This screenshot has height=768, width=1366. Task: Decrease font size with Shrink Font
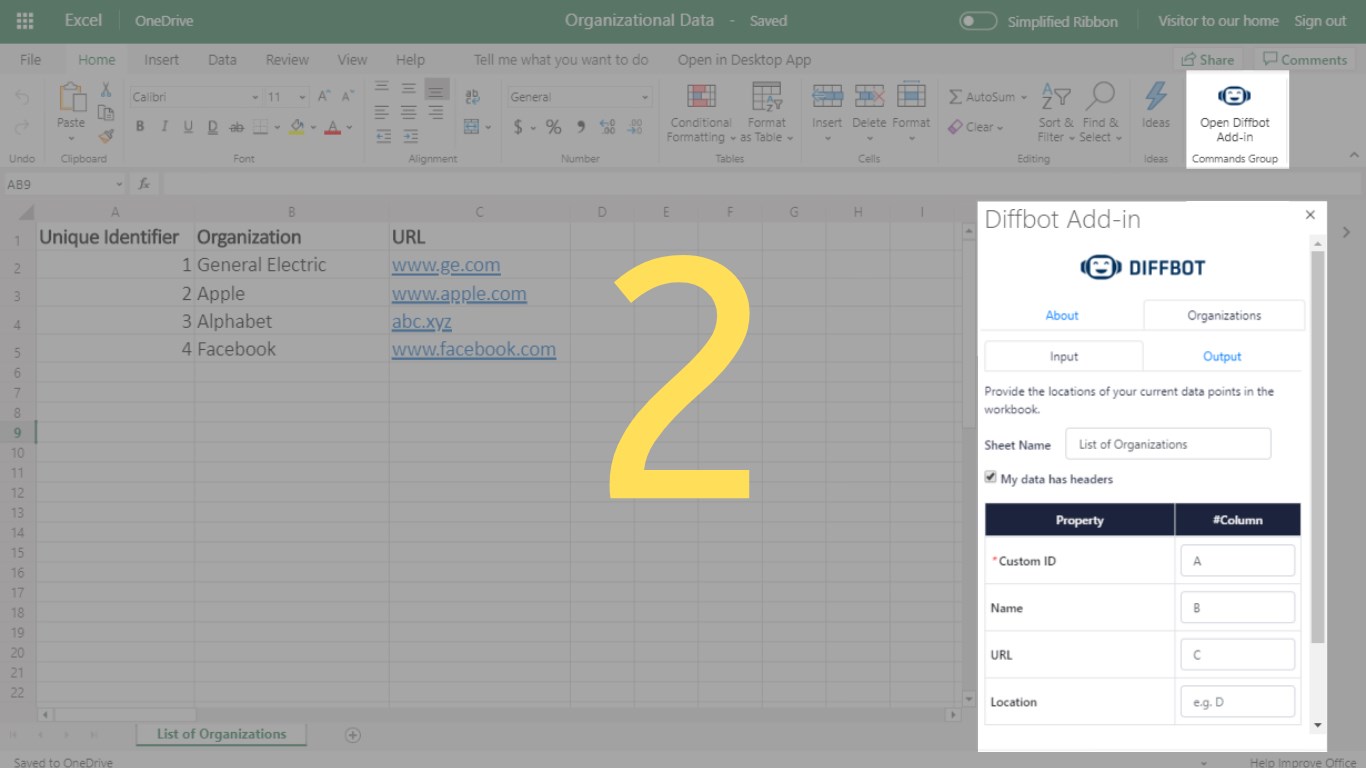pos(348,97)
